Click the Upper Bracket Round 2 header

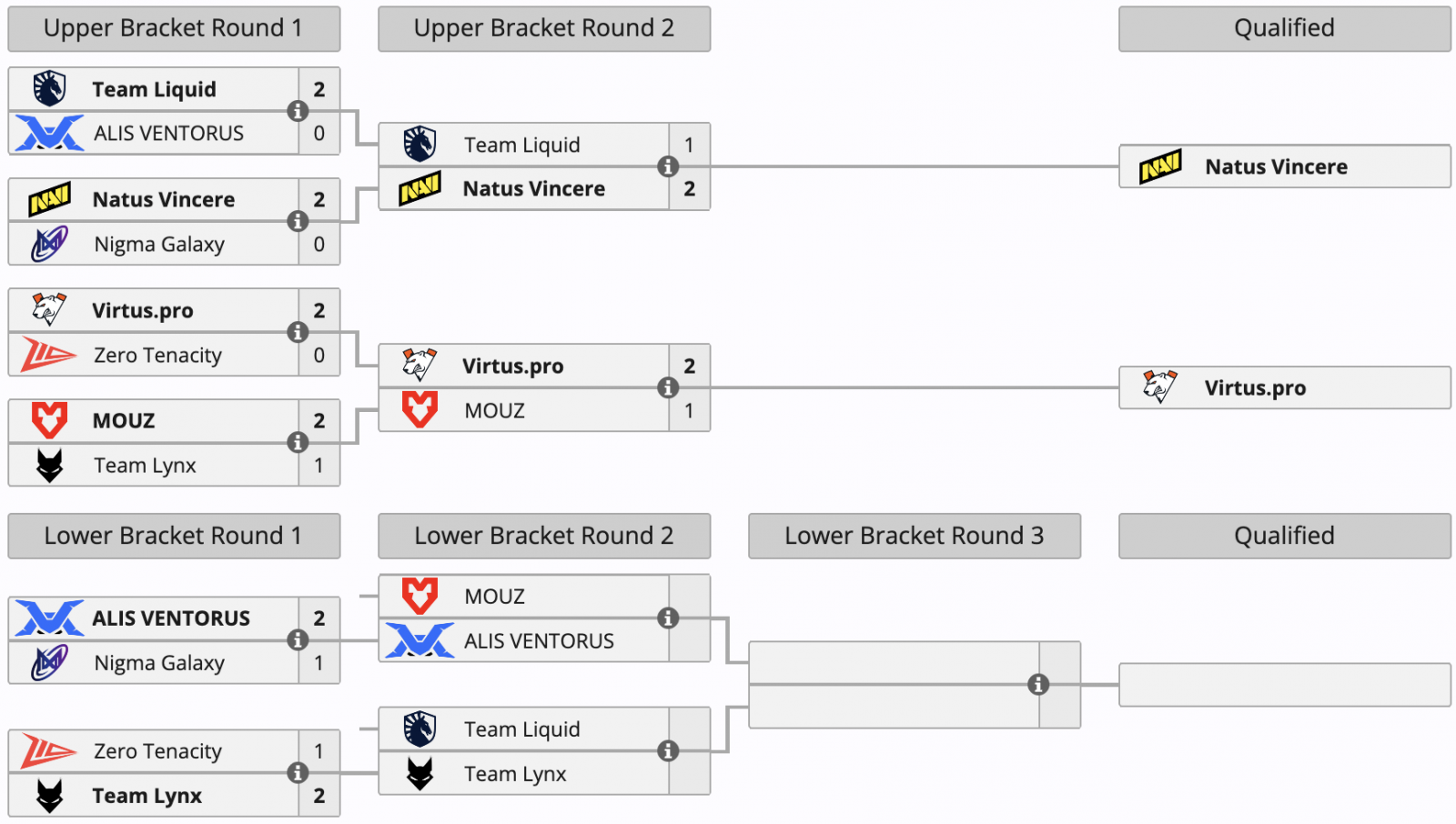(x=544, y=29)
